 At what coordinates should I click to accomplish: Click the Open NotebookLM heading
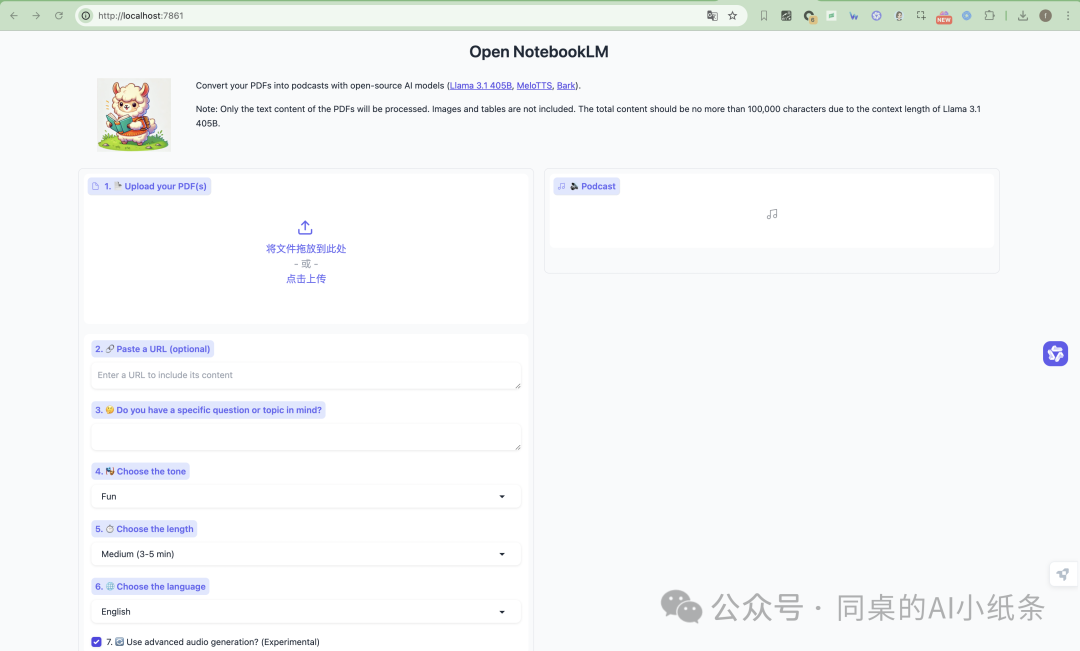tap(539, 52)
